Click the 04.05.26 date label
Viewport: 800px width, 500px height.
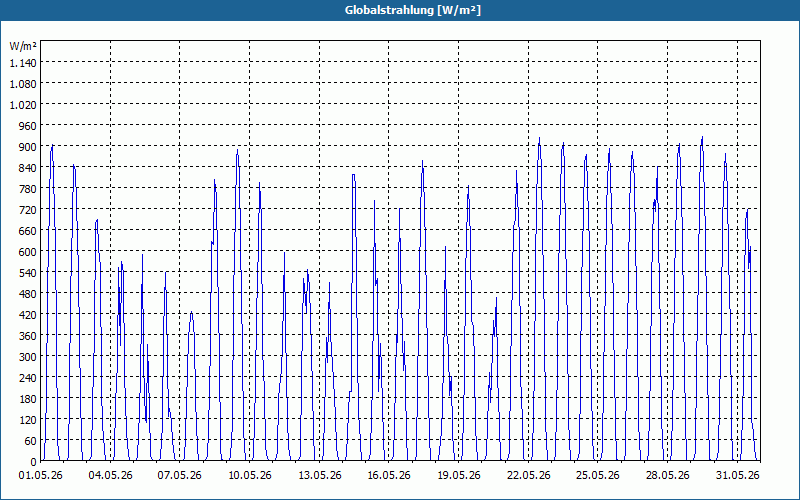pyautogui.click(x=110, y=476)
